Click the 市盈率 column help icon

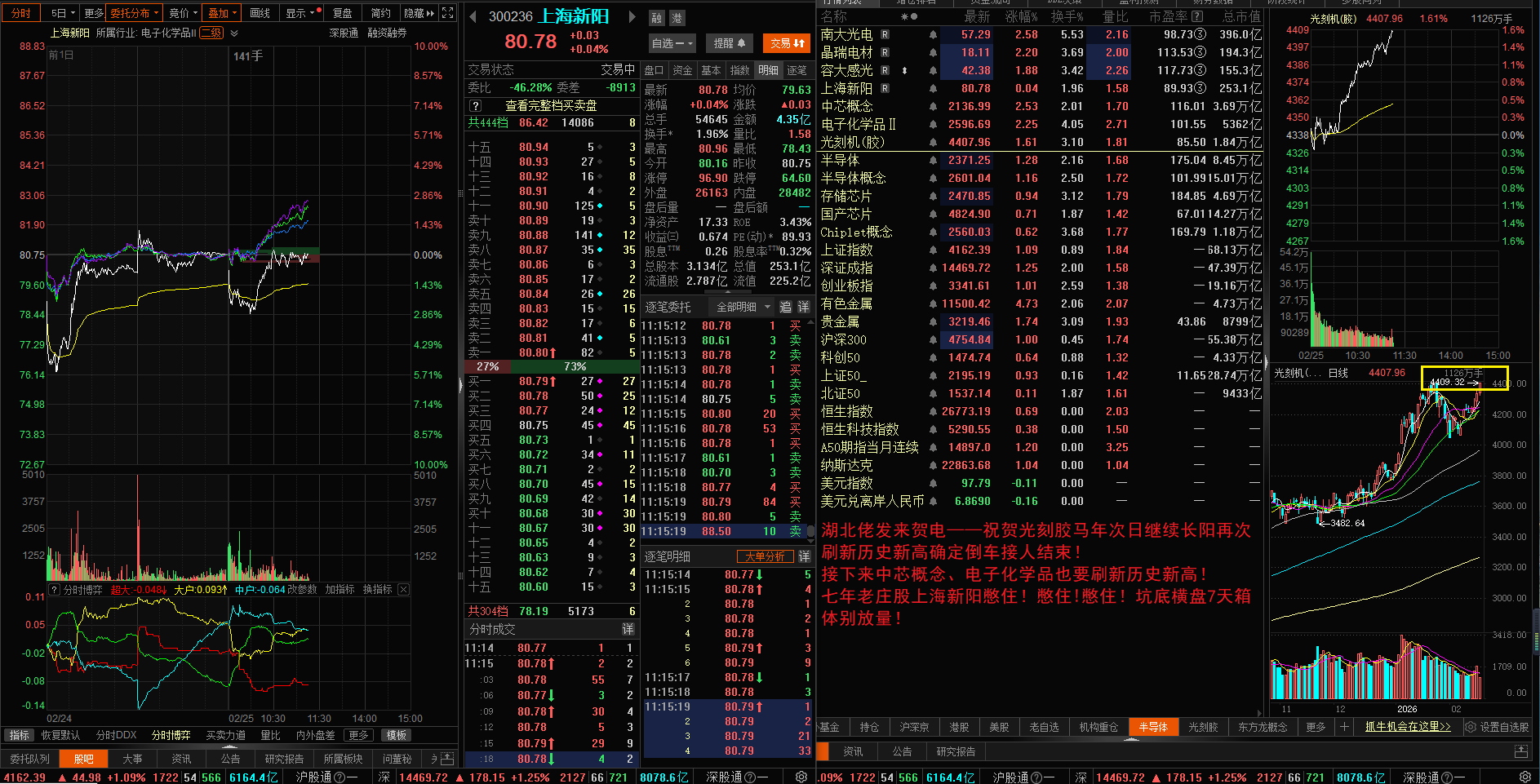(1197, 16)
